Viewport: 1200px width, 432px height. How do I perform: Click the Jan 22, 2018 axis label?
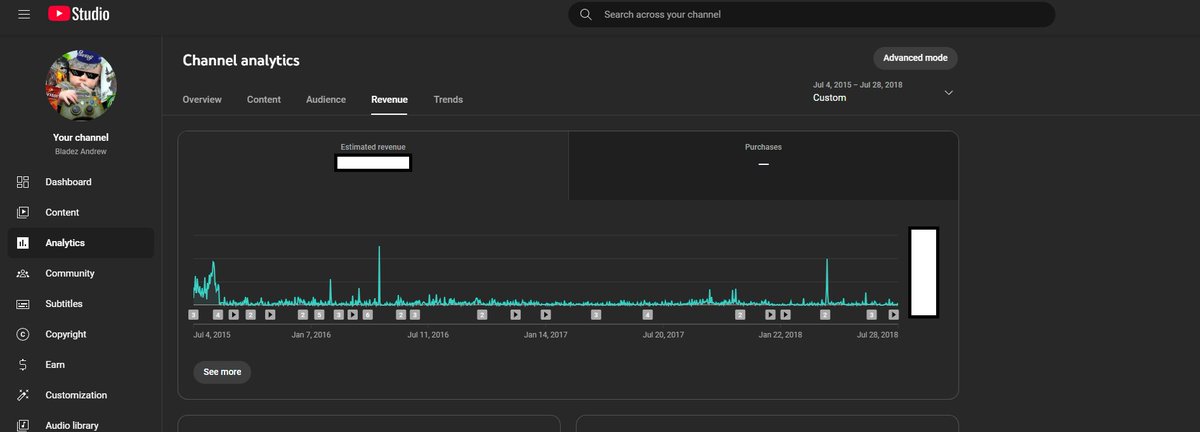[780, 335]
